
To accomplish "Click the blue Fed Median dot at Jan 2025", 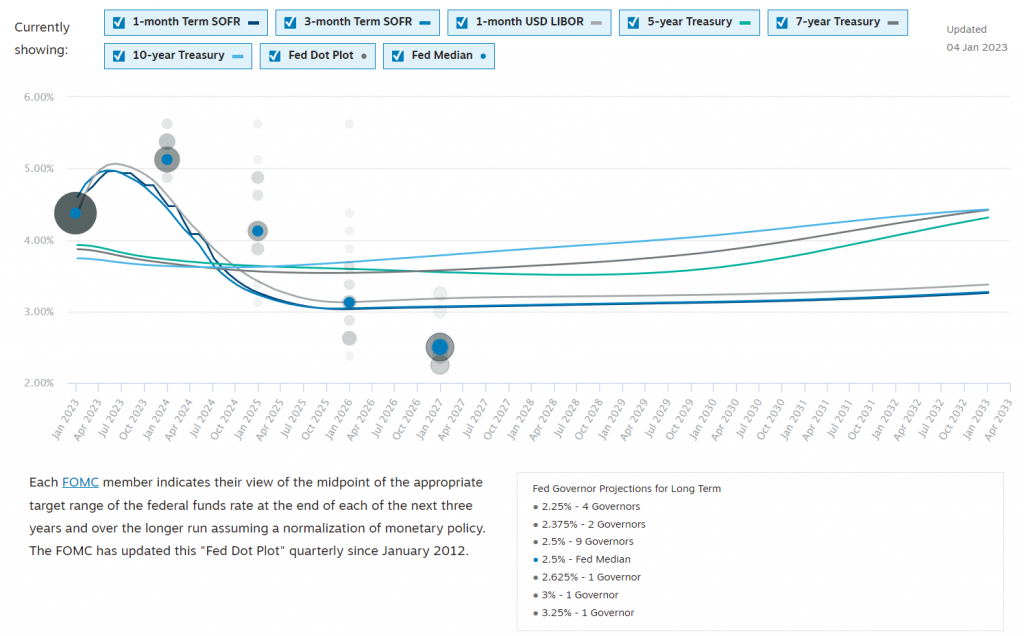I will tap(258, 231).
